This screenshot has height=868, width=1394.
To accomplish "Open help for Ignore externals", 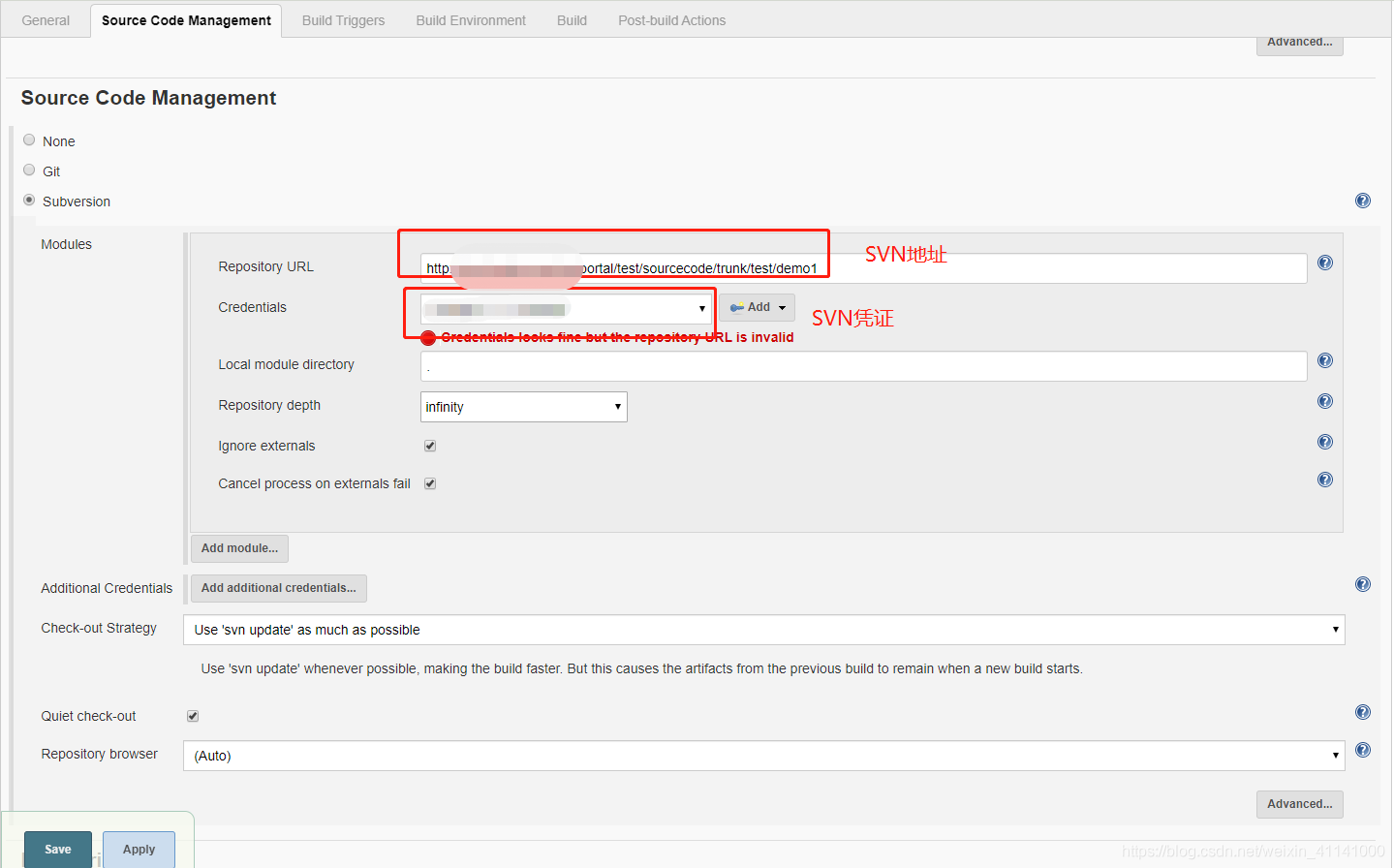I will click(x=1325, y=442).
